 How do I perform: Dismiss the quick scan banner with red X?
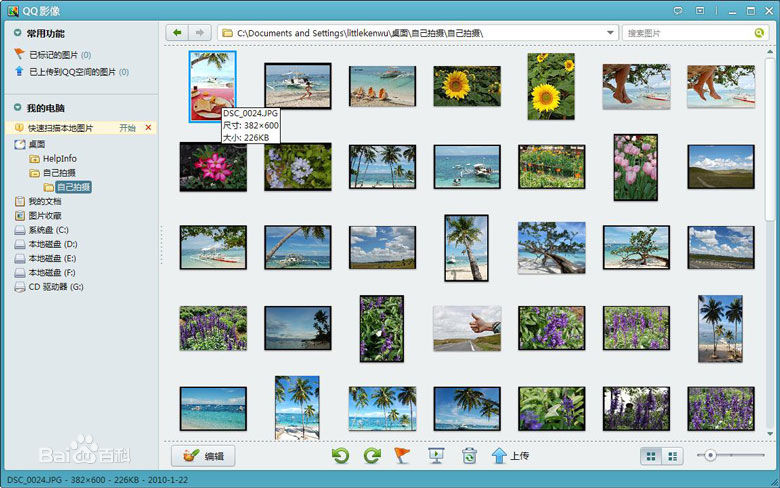149,128
